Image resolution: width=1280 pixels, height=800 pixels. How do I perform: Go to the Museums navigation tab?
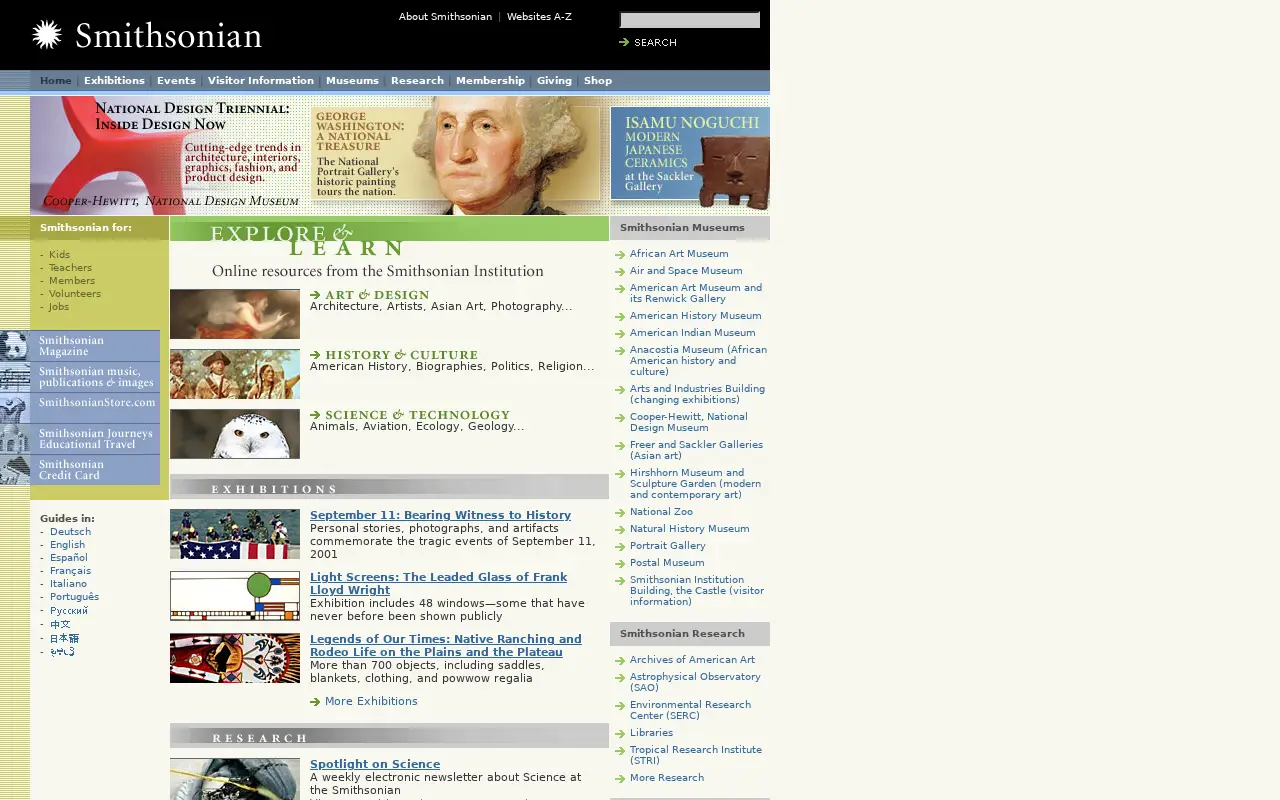tap(352, 81)
